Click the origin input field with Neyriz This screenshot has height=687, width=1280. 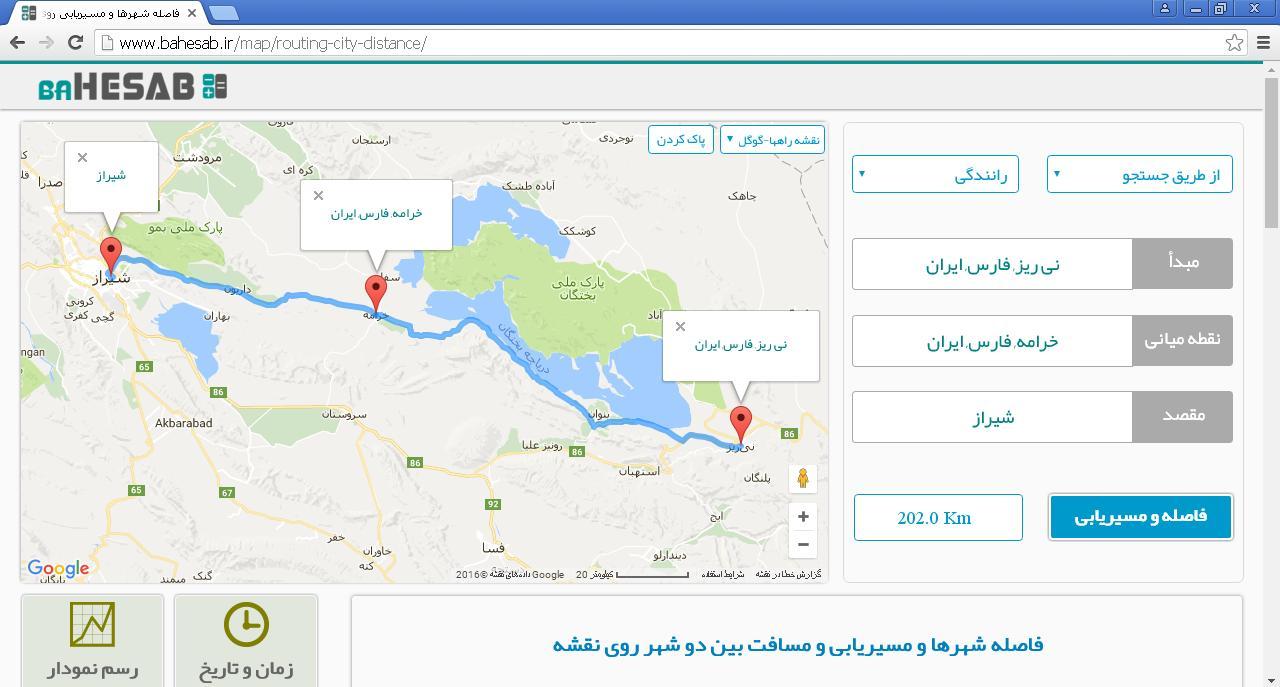coord(992,265)
